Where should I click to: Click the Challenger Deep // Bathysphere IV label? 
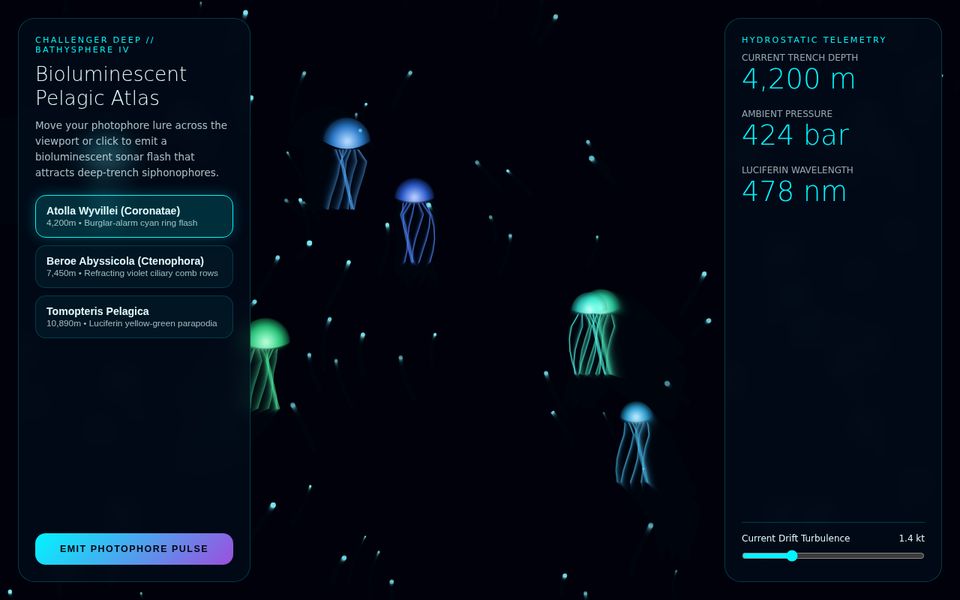pyautogui.click(x=95, y=45)
